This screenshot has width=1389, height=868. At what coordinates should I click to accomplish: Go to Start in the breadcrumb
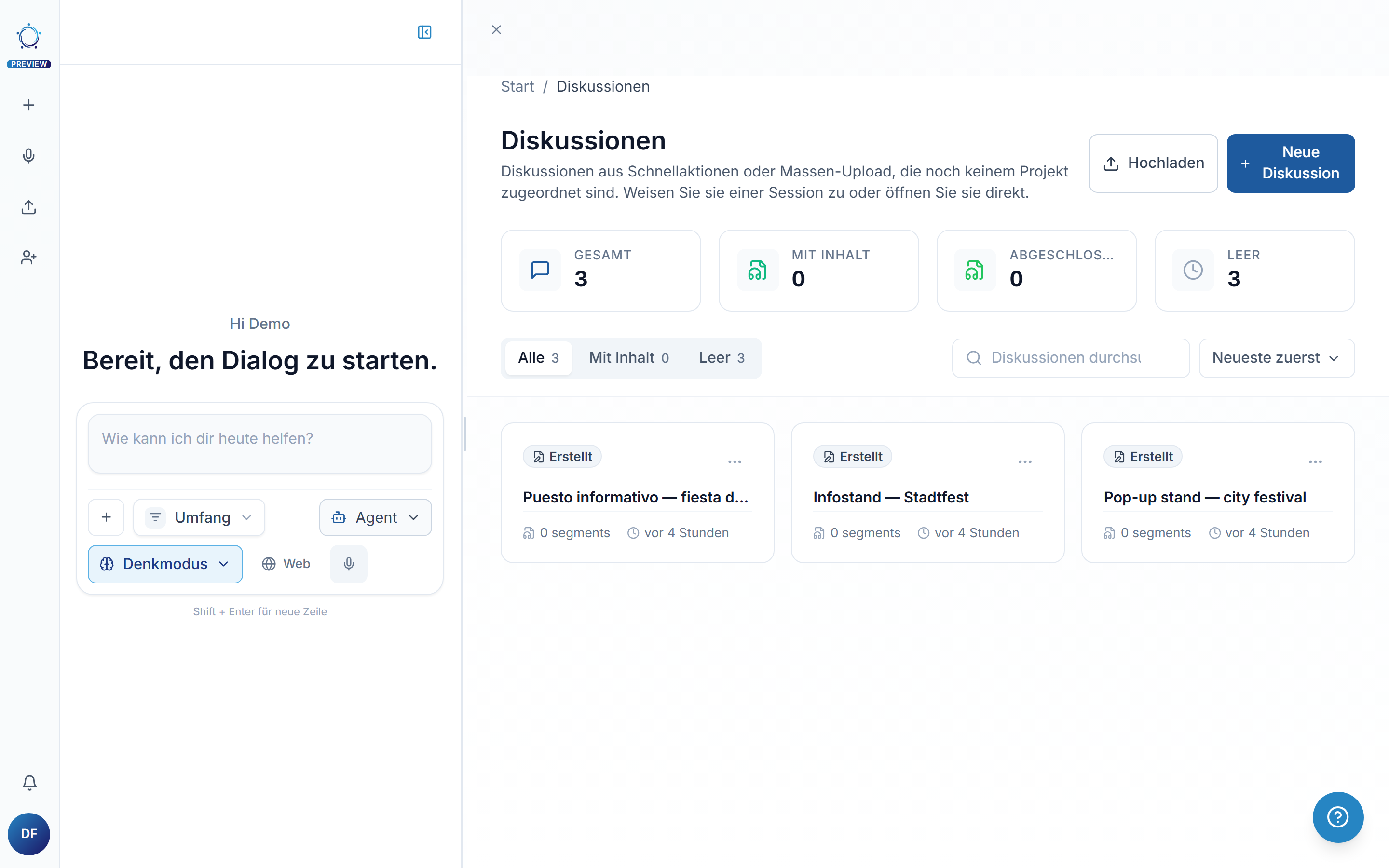[517, 87]
